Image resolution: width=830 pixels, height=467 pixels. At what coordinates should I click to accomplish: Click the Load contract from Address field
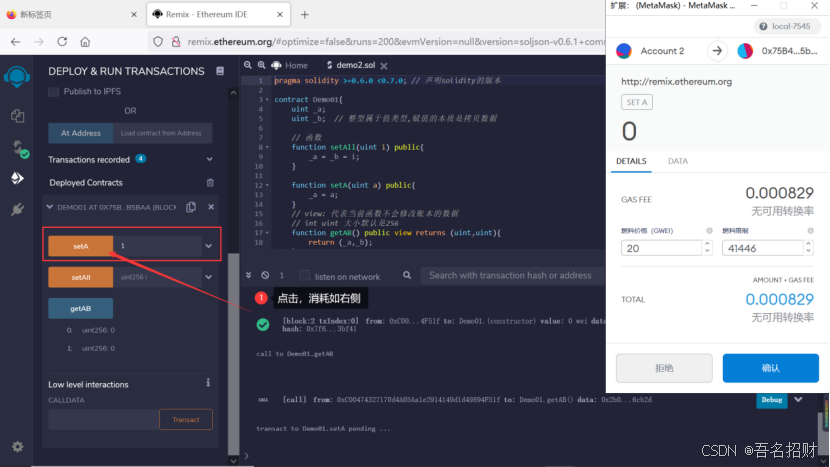[162, 133]
